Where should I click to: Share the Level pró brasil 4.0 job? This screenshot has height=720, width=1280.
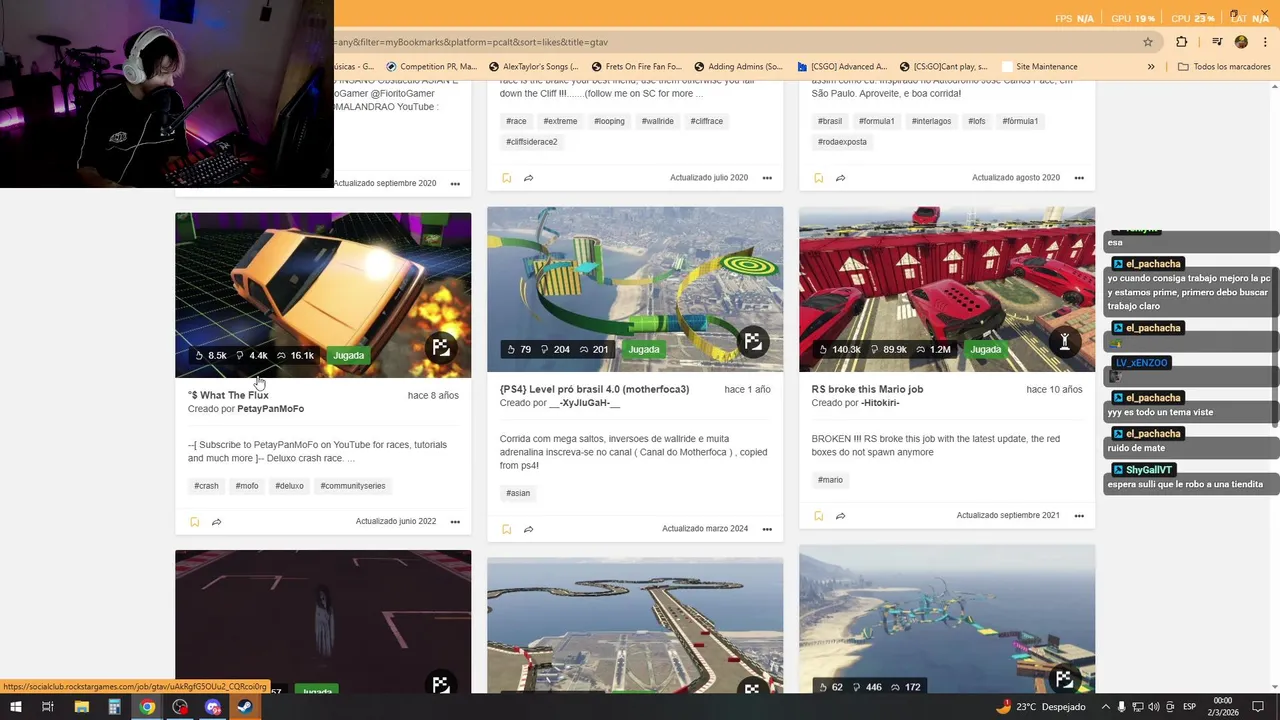528,529
